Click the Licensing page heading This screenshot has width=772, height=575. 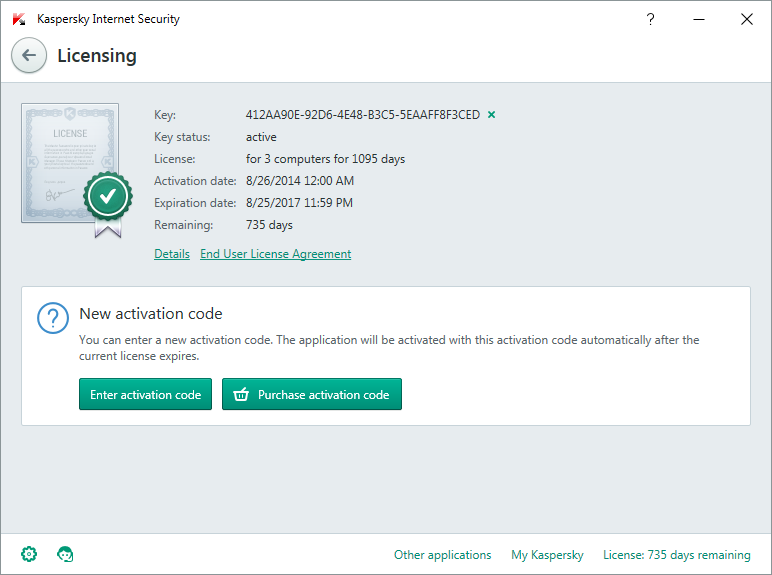tap(97, 56)
